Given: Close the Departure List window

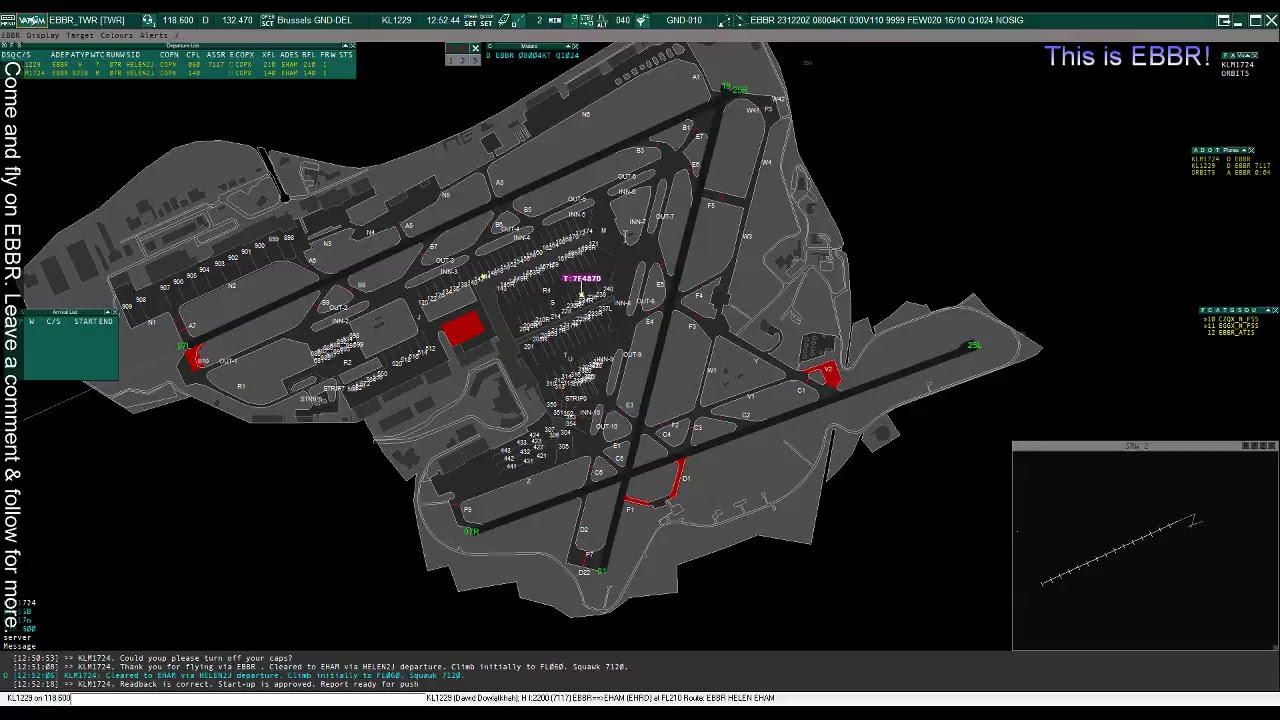Looking at the screenshot, I should [x=352, y=46].
